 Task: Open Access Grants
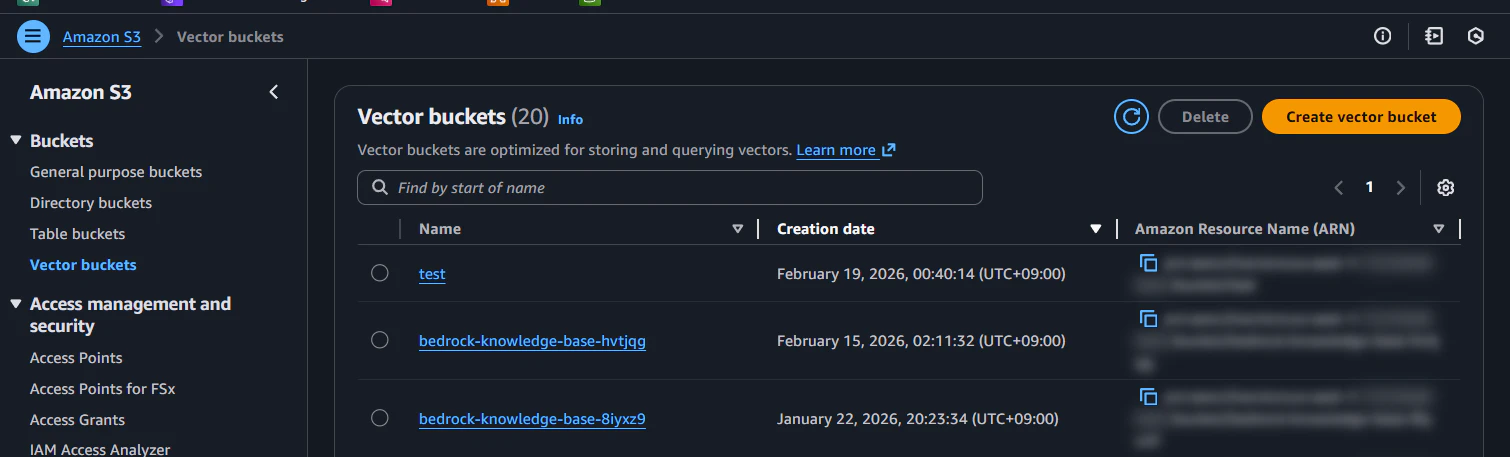[78, 420]
